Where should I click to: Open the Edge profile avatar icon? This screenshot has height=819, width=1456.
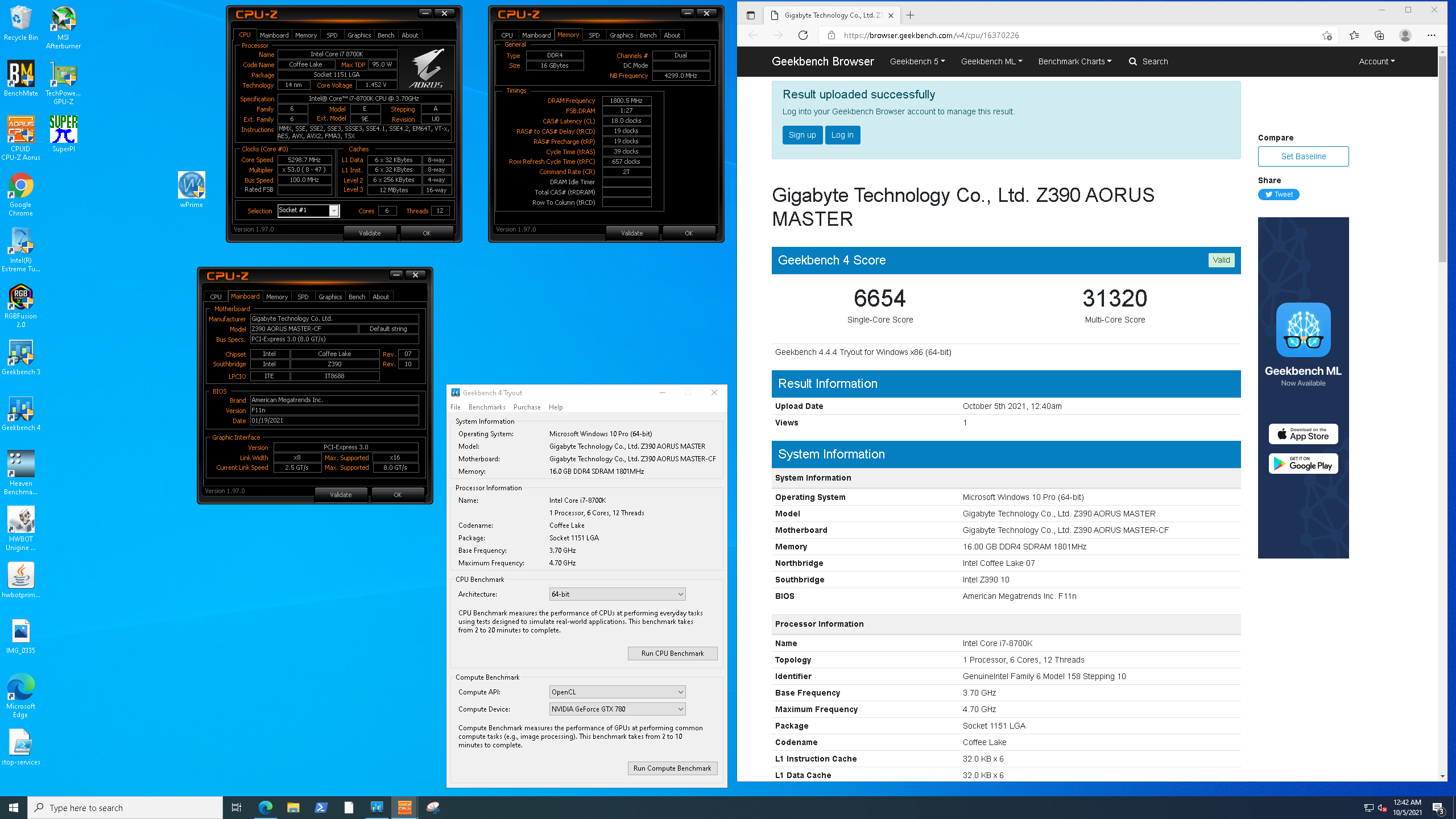(x=1405, y=35)
